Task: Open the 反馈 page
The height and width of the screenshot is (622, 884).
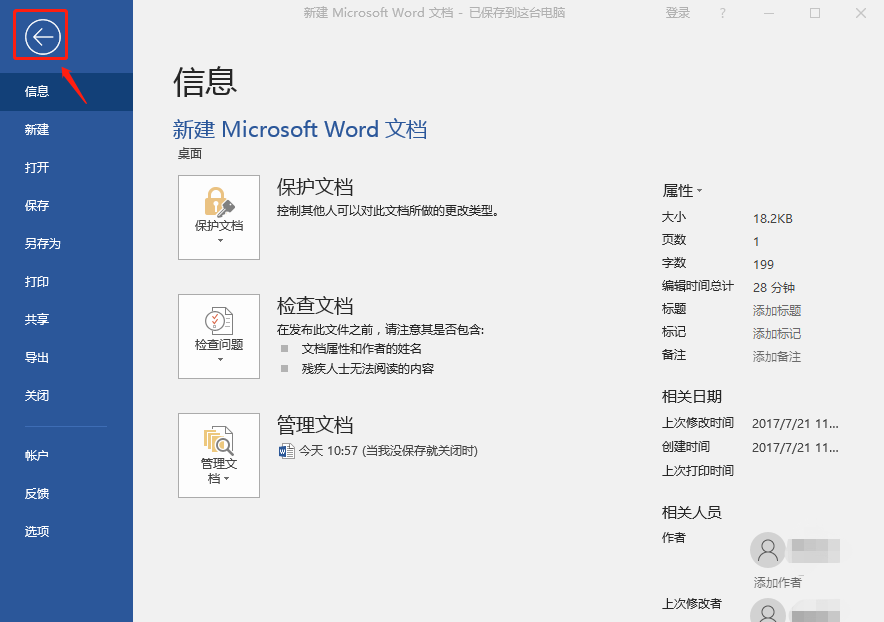Action: pos(67,493)
